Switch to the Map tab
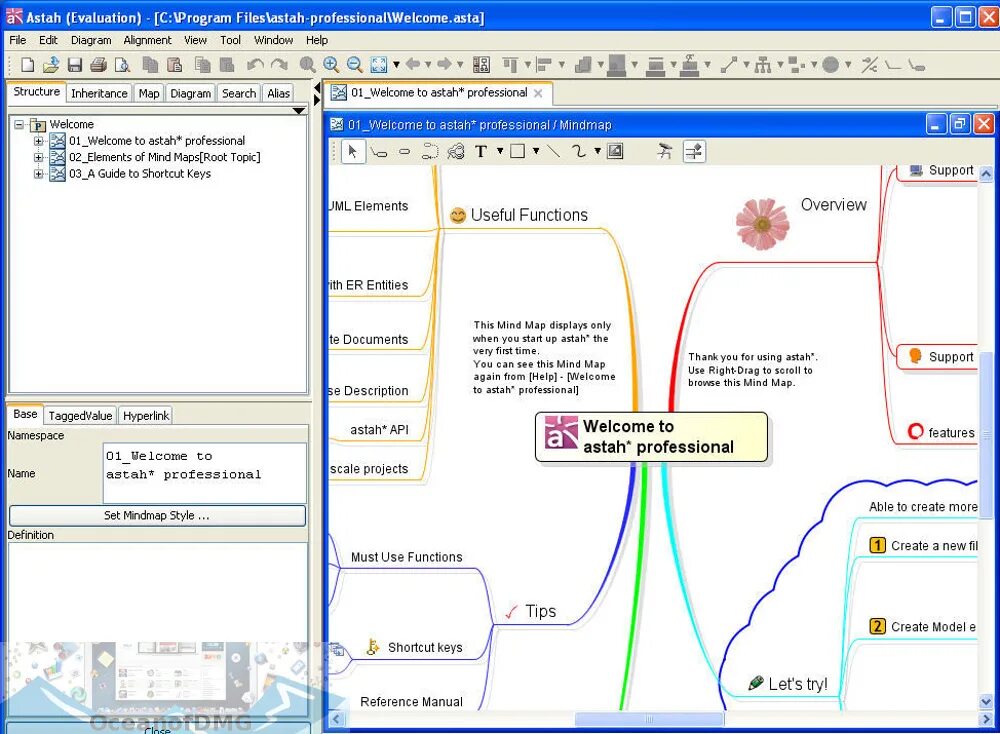Image resolution: width=1000 pixels, height=734 pixels. [149, 93]
